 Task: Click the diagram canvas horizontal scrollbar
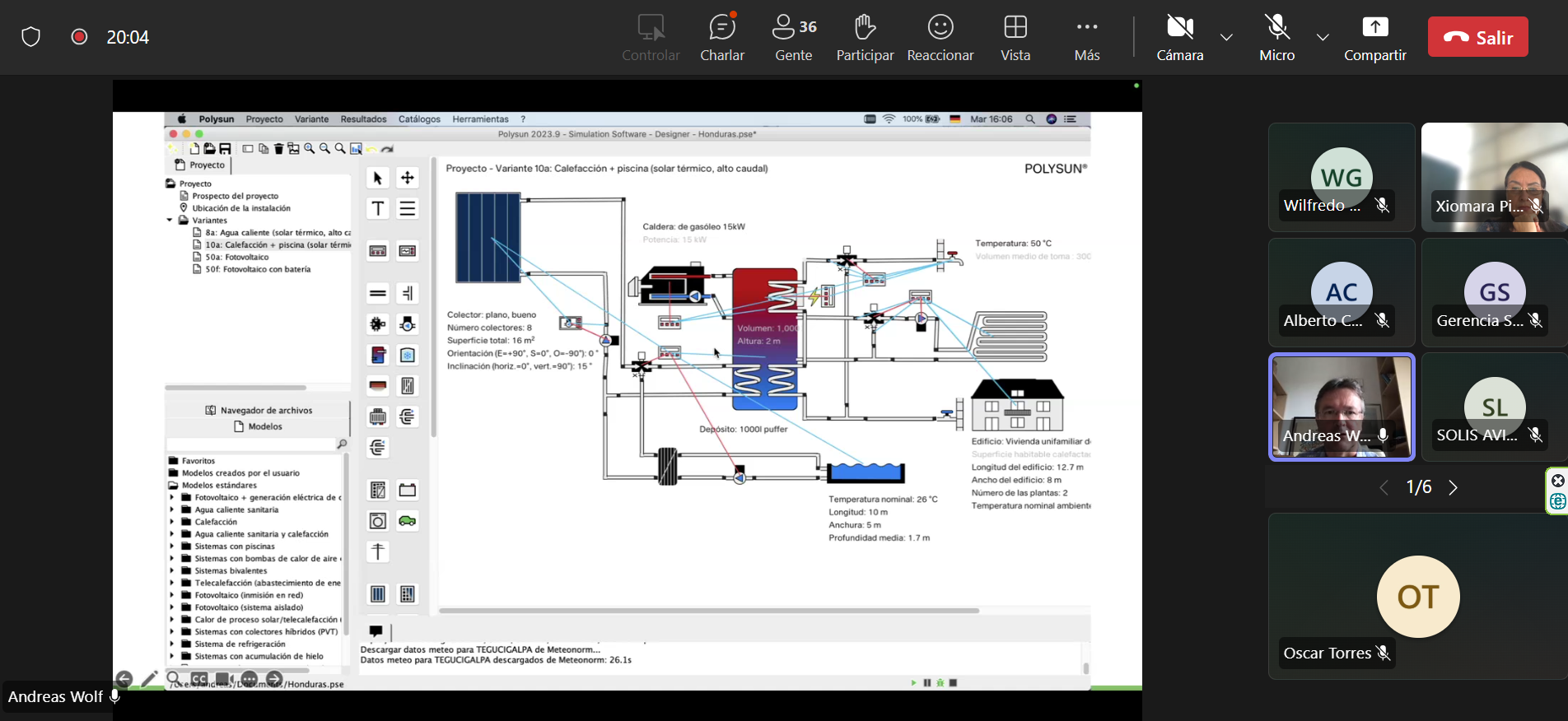coord(709,611)
